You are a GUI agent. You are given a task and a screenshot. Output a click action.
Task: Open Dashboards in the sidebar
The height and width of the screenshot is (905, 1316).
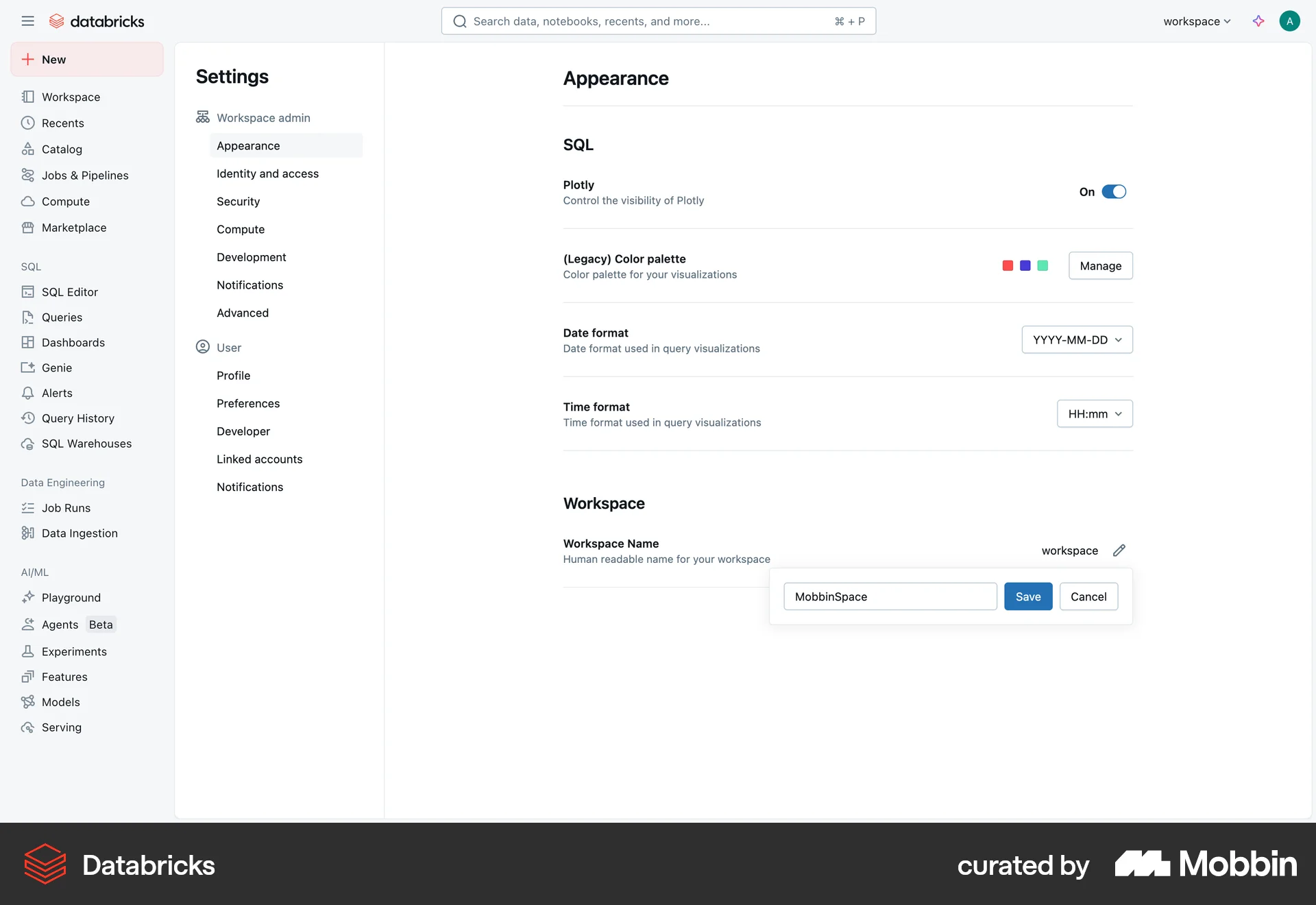click(x=73, y=342)
